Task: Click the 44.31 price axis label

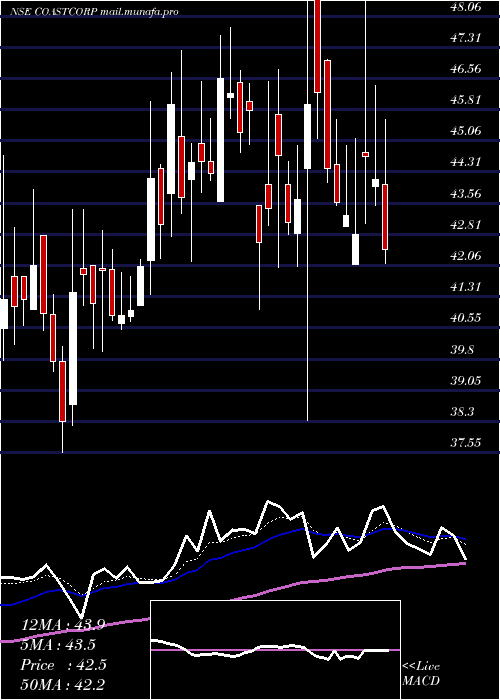Action: click(466, 162)
